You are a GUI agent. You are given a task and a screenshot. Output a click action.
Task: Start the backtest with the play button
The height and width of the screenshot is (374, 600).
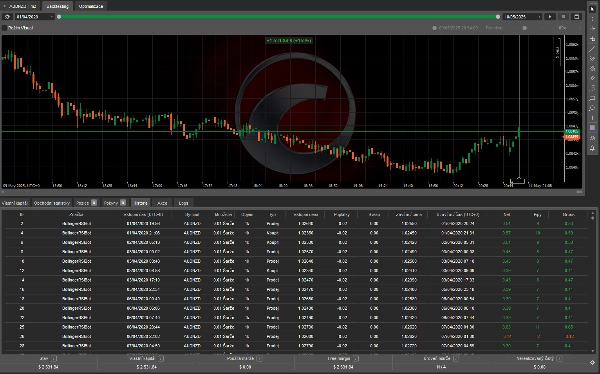click(x=550, y=17)
